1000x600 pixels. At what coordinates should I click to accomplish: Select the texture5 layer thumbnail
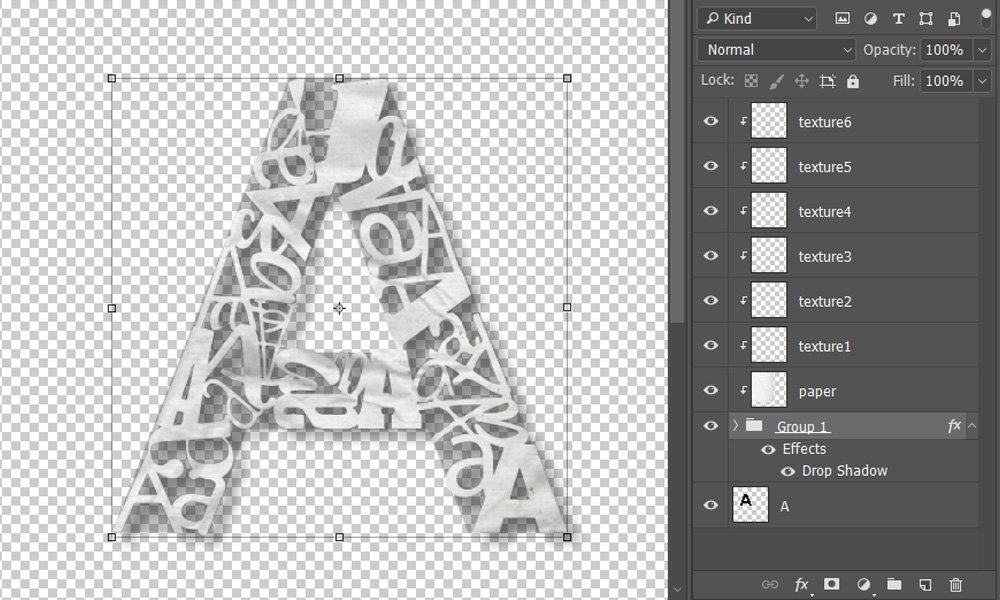[769, 165]
